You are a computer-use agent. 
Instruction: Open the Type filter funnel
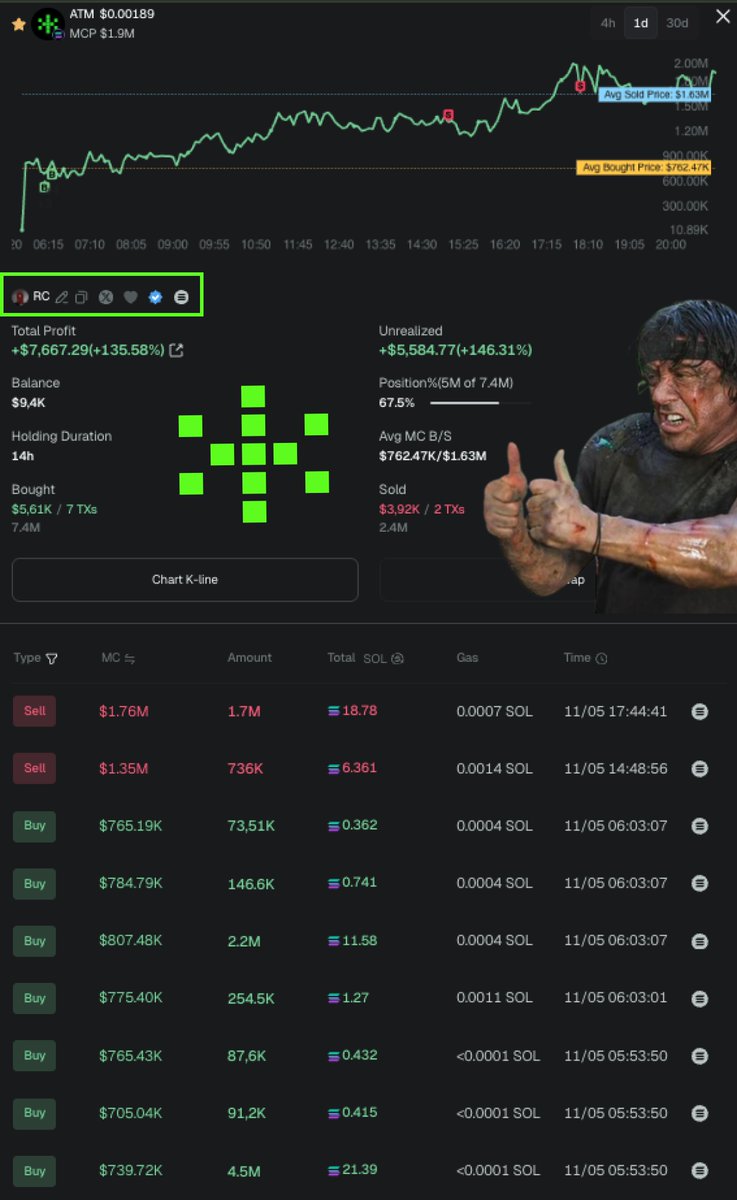pyautogui.click(x=52, y=658)
